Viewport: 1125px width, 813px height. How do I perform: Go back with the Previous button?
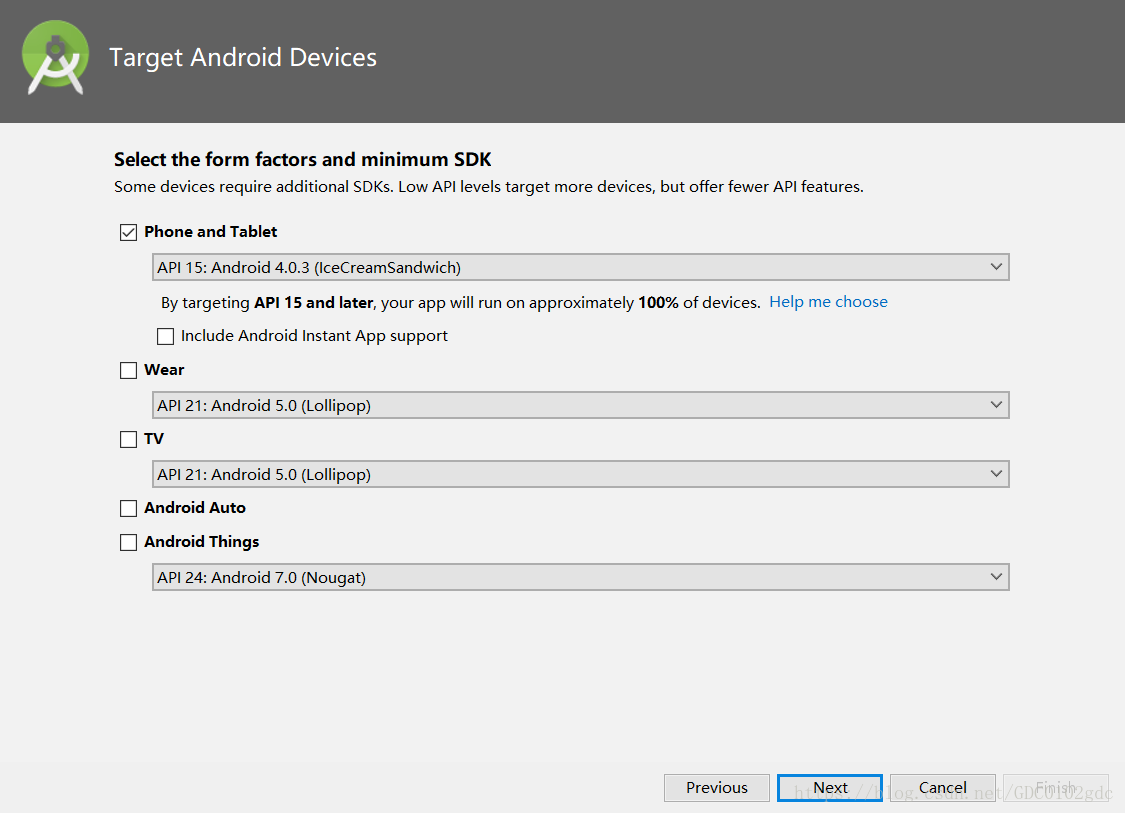pyautogui.click(x=717, y=787)
